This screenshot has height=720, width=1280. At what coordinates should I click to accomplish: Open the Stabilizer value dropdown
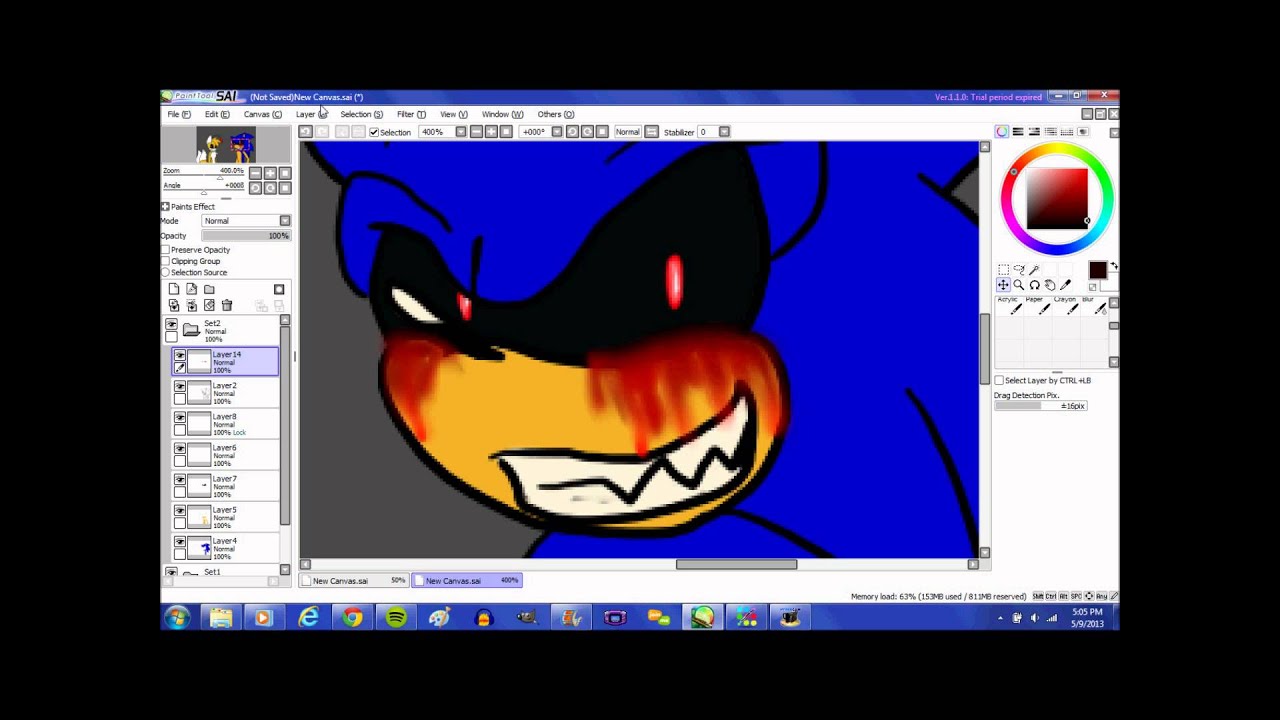[x=725, y=132]
